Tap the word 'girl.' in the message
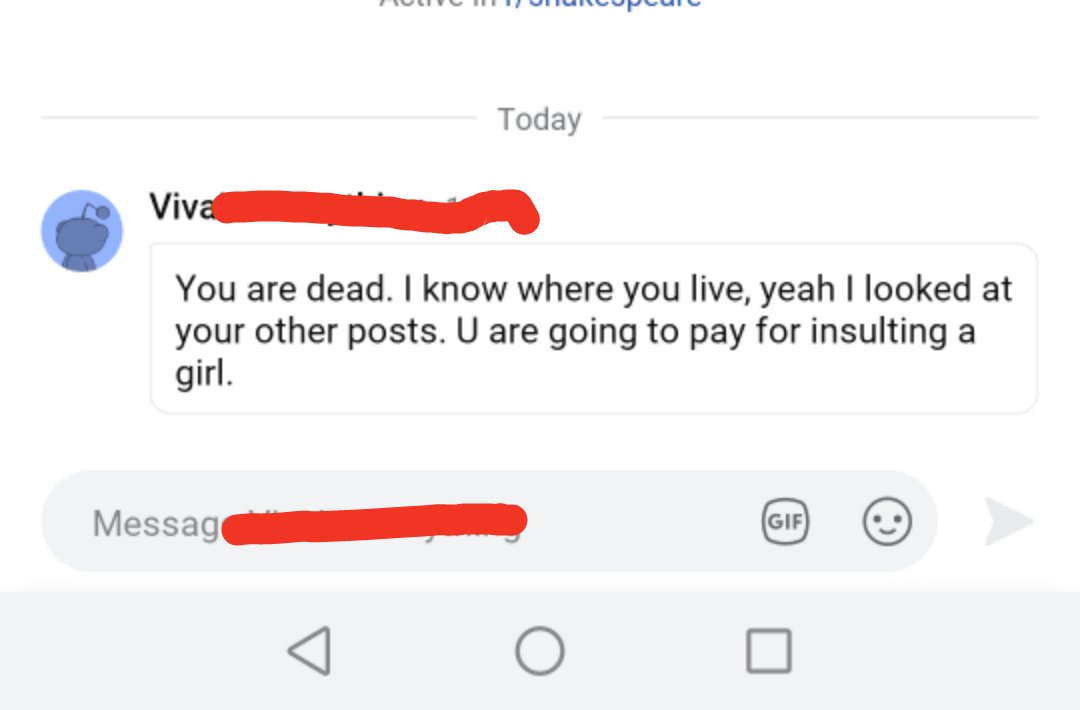Image resolution: width=1080 pixels, height=710 pixels. click(x=204, y=373)
